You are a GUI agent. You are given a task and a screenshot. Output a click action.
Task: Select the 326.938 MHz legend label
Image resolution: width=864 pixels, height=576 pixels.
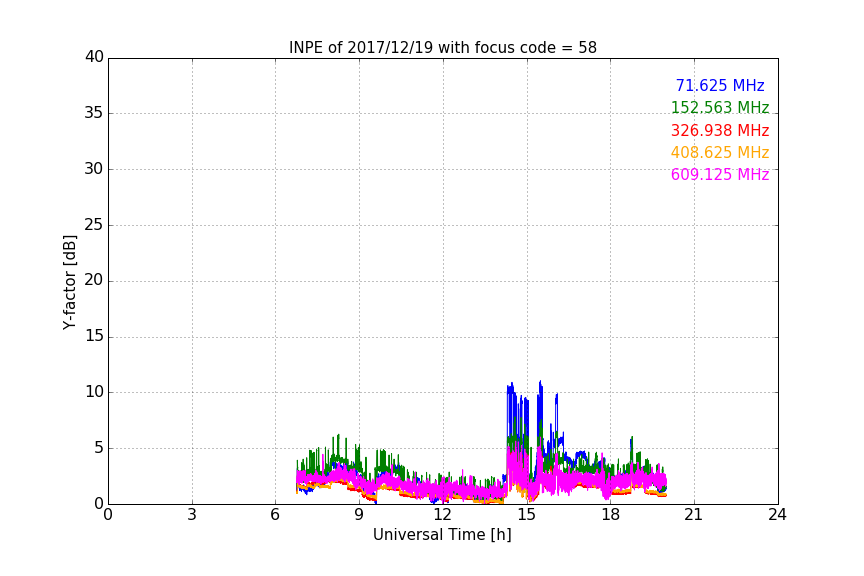(720, 130)
